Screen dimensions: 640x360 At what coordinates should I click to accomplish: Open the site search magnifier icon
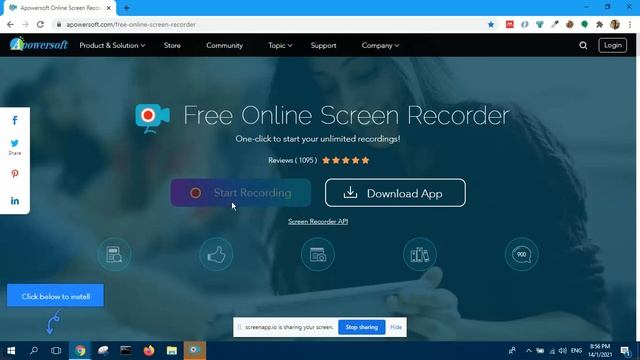coord(583,45)
